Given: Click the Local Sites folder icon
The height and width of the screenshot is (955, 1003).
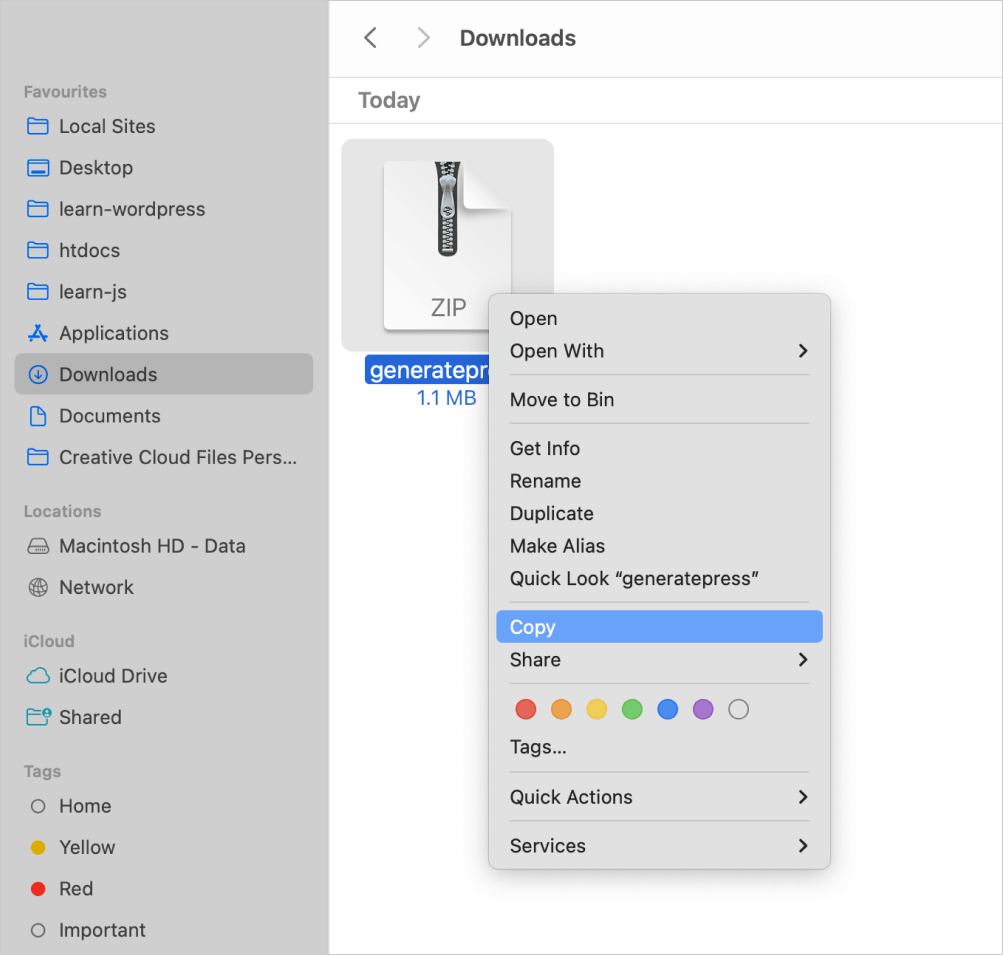Looking at the screenshot, I should point(38,126).
